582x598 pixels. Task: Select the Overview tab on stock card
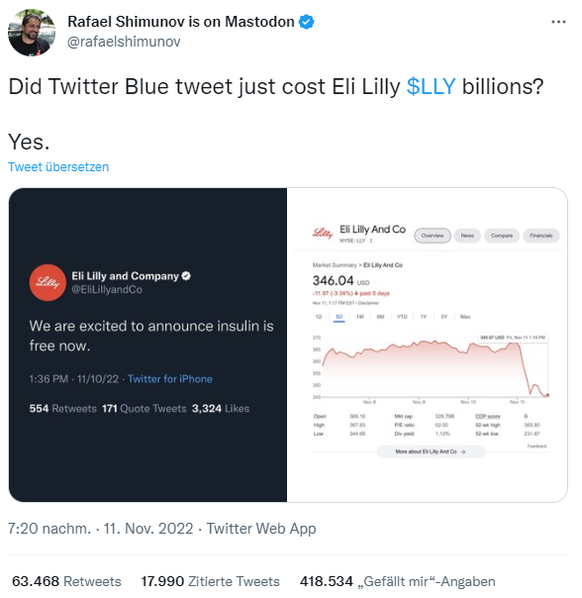tap(432, 235)
